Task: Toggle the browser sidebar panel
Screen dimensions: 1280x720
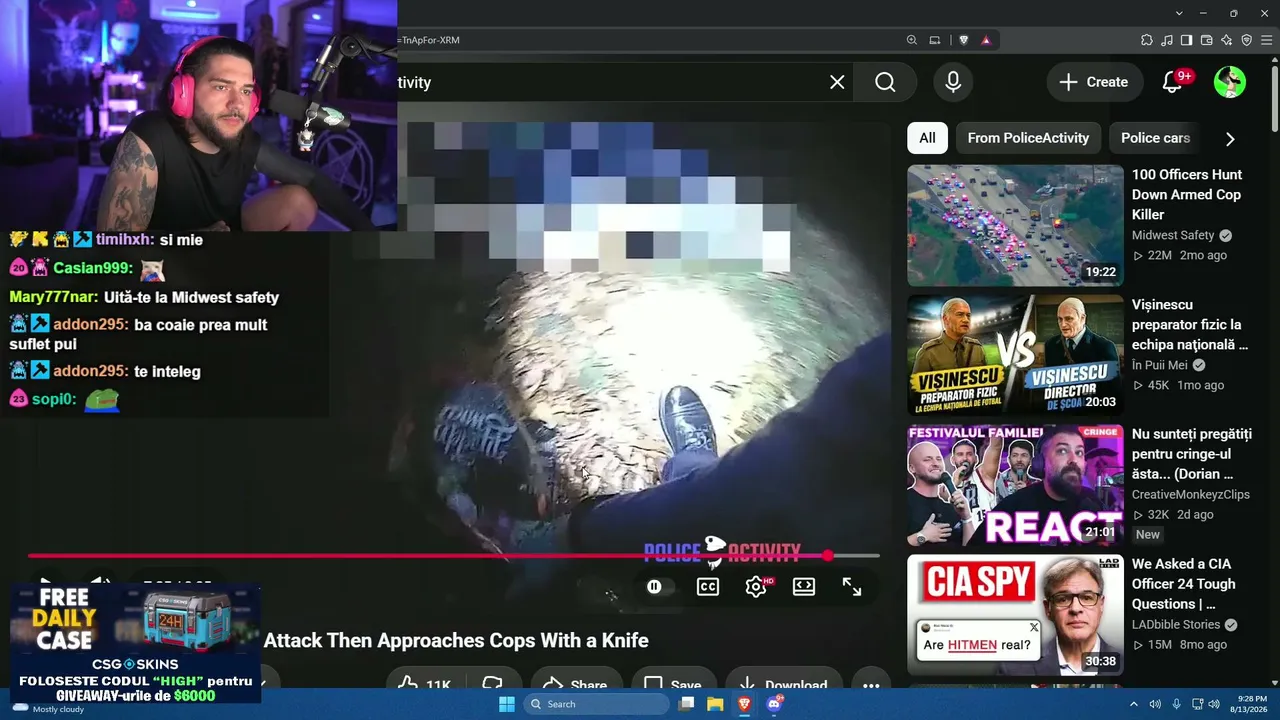Action: (1187, 40)
